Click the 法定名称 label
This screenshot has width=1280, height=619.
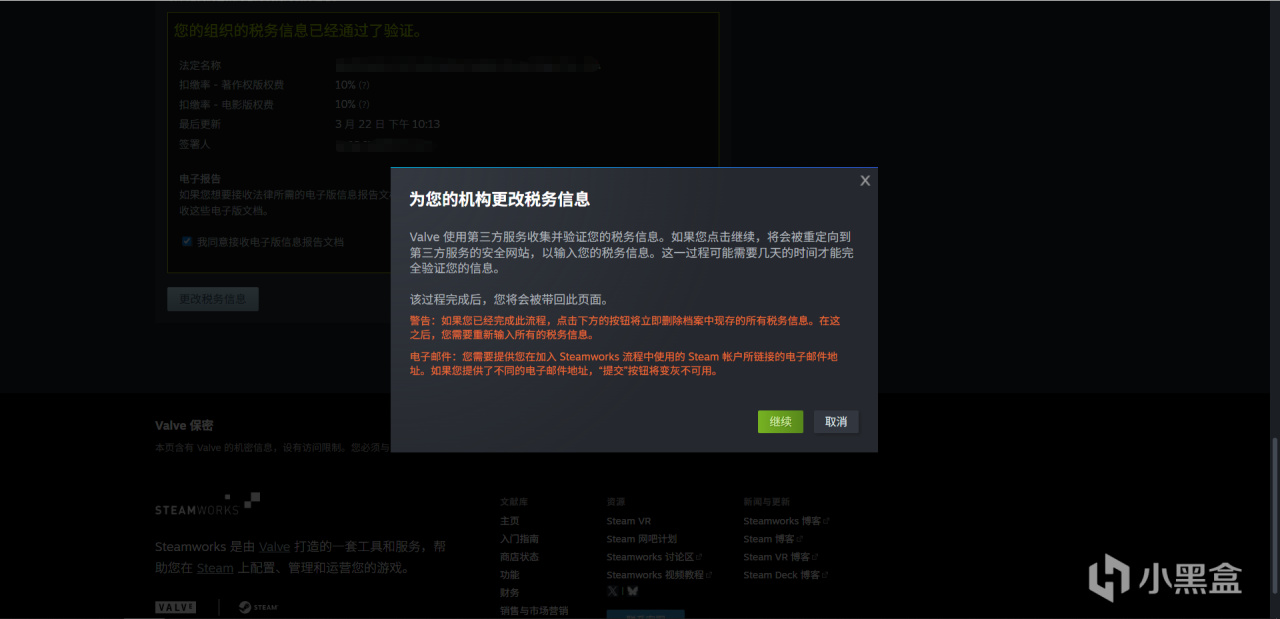(200, 66)
